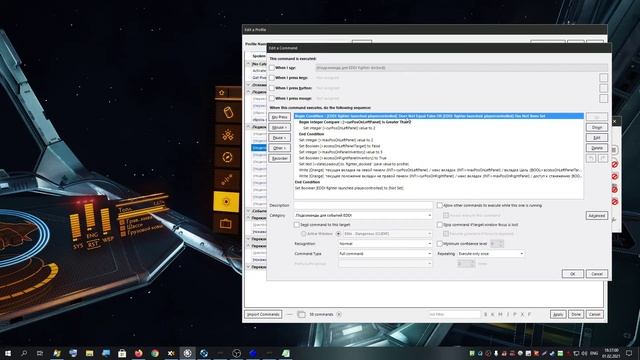Open the 'Mouse' action menu button

[x=280, y=127]
